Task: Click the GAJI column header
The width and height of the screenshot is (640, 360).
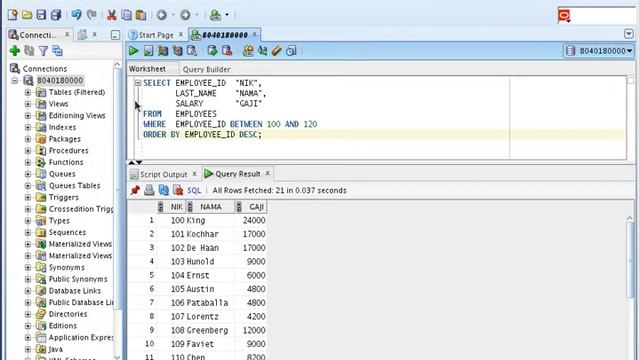Action: 251,207
